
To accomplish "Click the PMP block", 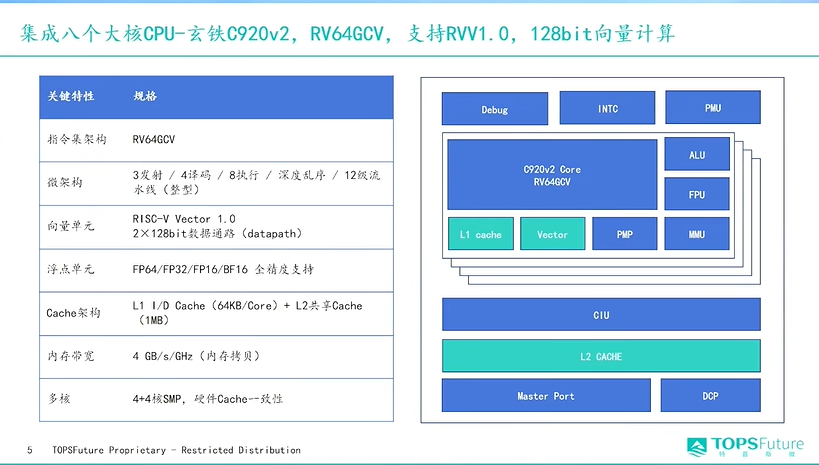I will pos(625,234).
